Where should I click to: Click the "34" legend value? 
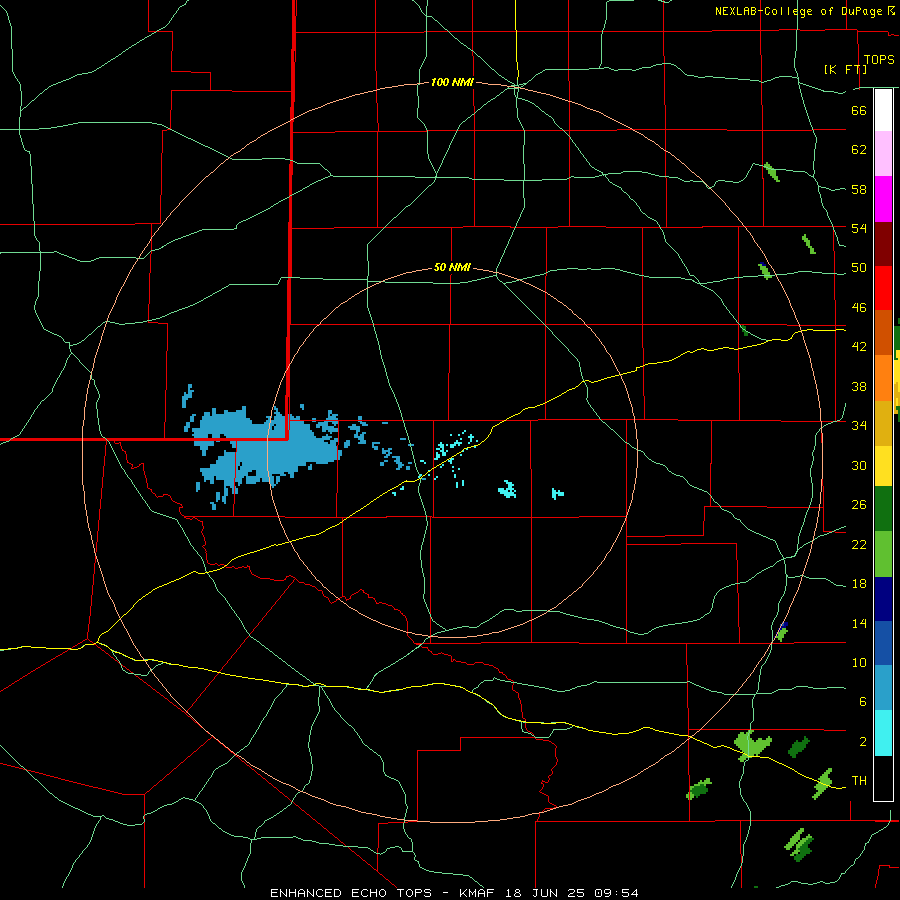(859, 425)
